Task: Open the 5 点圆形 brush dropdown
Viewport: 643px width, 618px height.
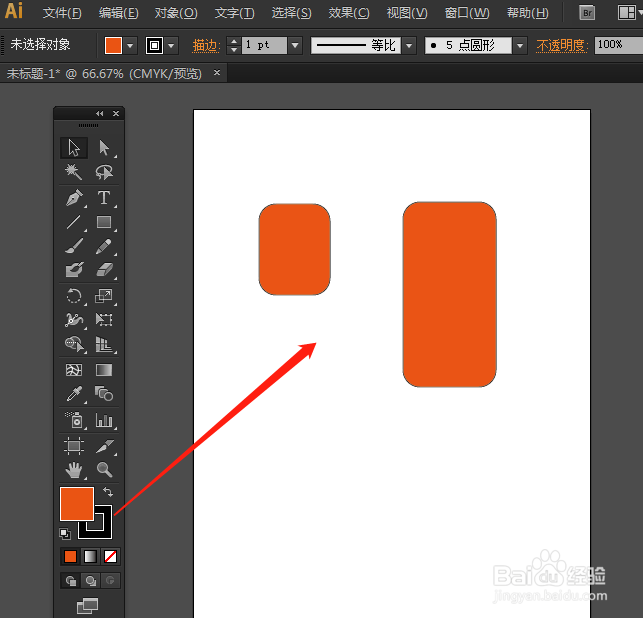Action: click(x=520, y=45)
